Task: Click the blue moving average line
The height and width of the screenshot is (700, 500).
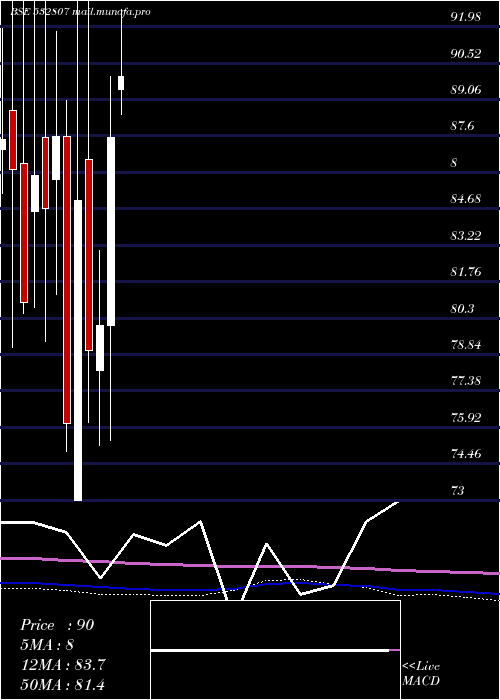Action: click(250, 588)
